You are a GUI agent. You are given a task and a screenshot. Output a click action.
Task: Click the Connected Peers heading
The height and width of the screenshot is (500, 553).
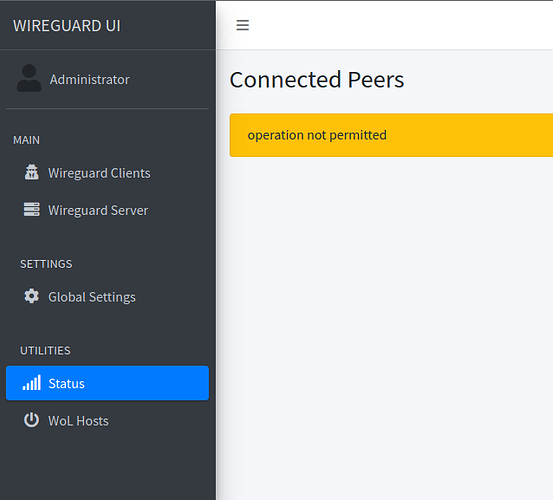point(317,80)
